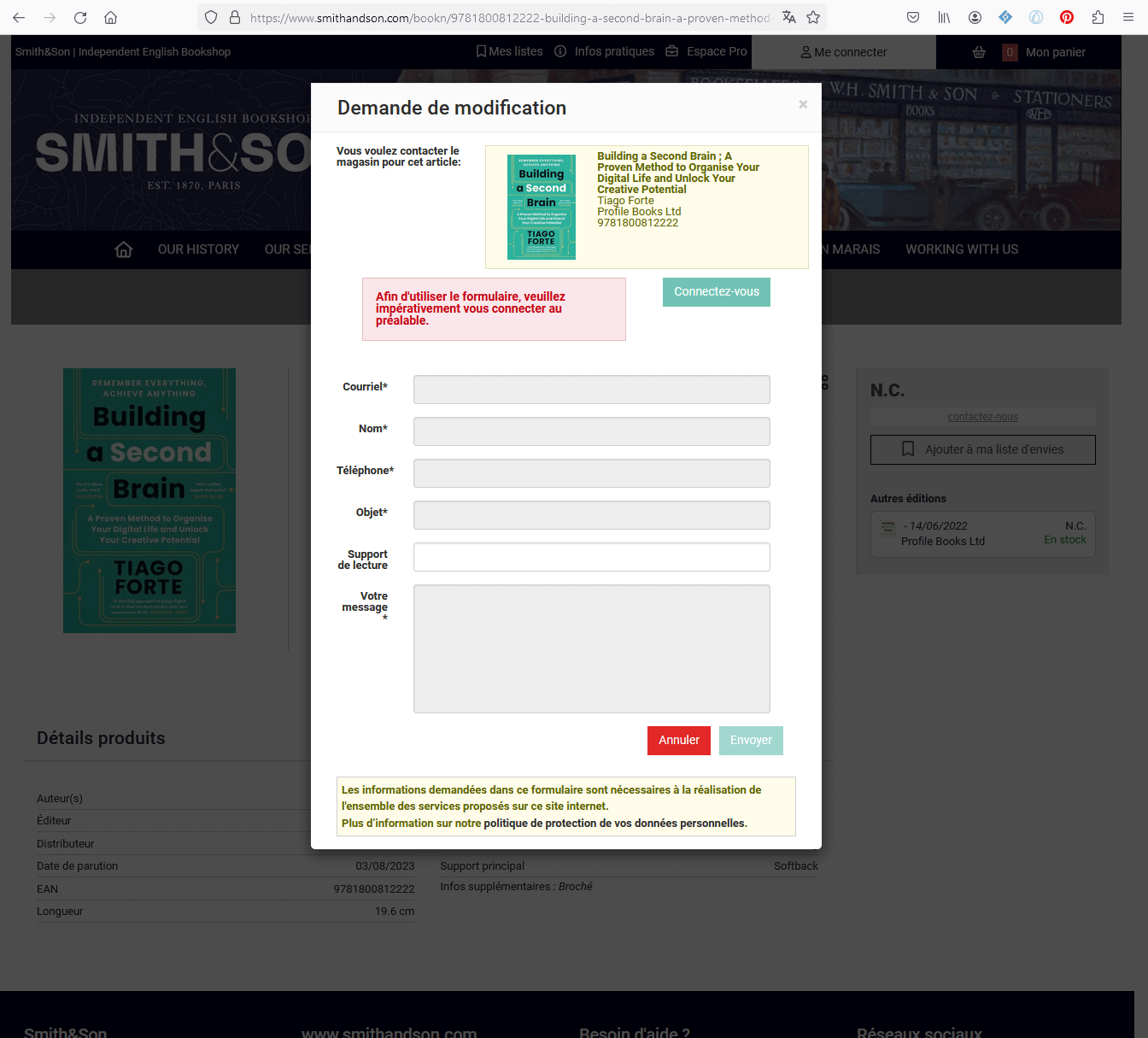Open the browser hamburger menu
1148x1038 pixels.
coord(1127,17)
